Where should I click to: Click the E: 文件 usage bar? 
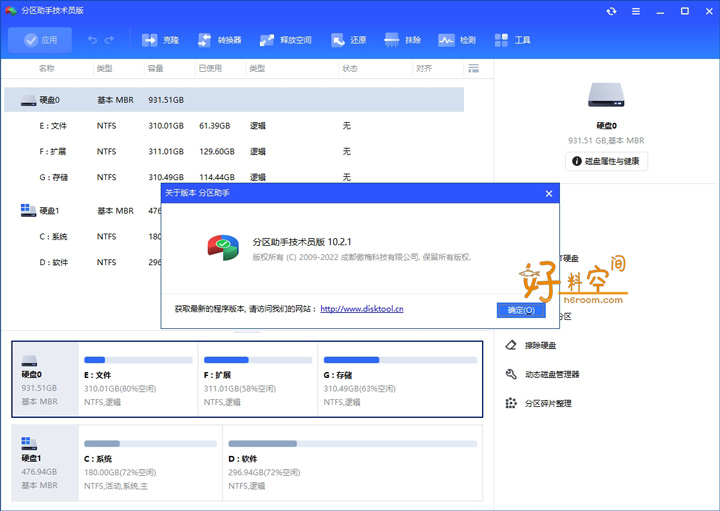click(x=138, y=360)
